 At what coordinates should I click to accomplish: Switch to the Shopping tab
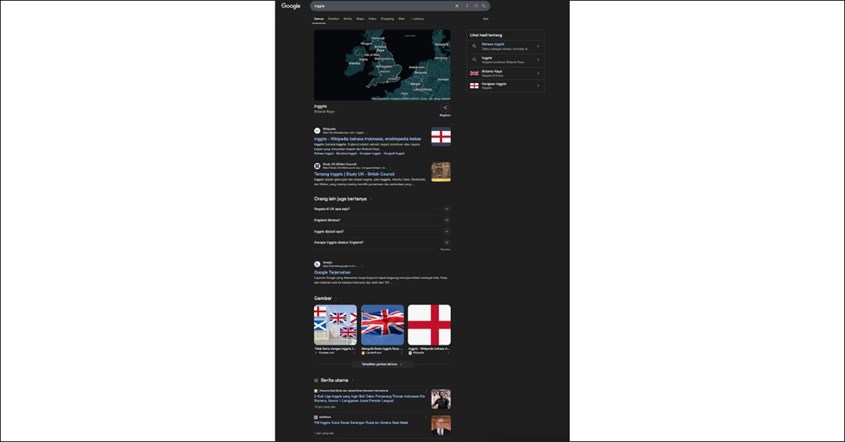pyautogui.click(x=387, y=19)
